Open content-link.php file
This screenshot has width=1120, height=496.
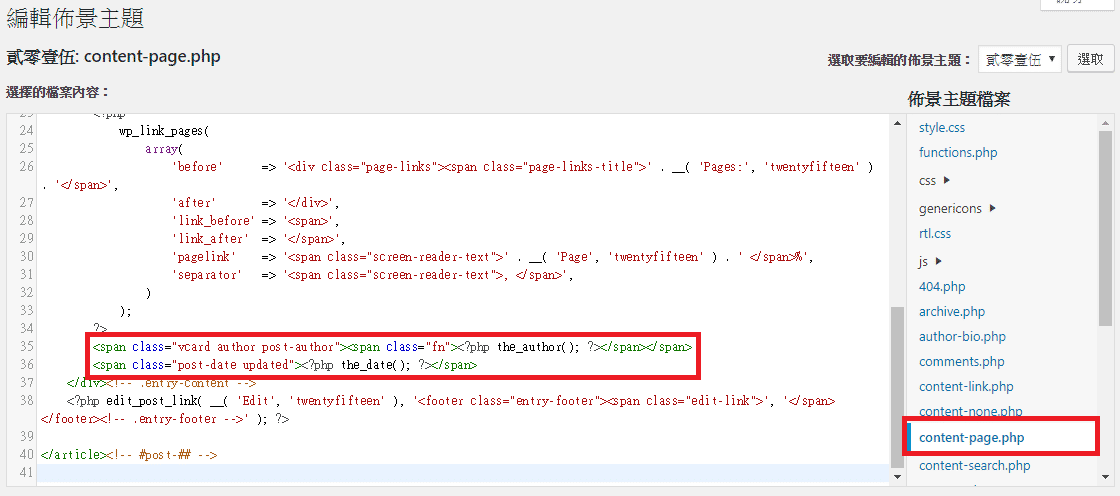(x=966, y=387)
